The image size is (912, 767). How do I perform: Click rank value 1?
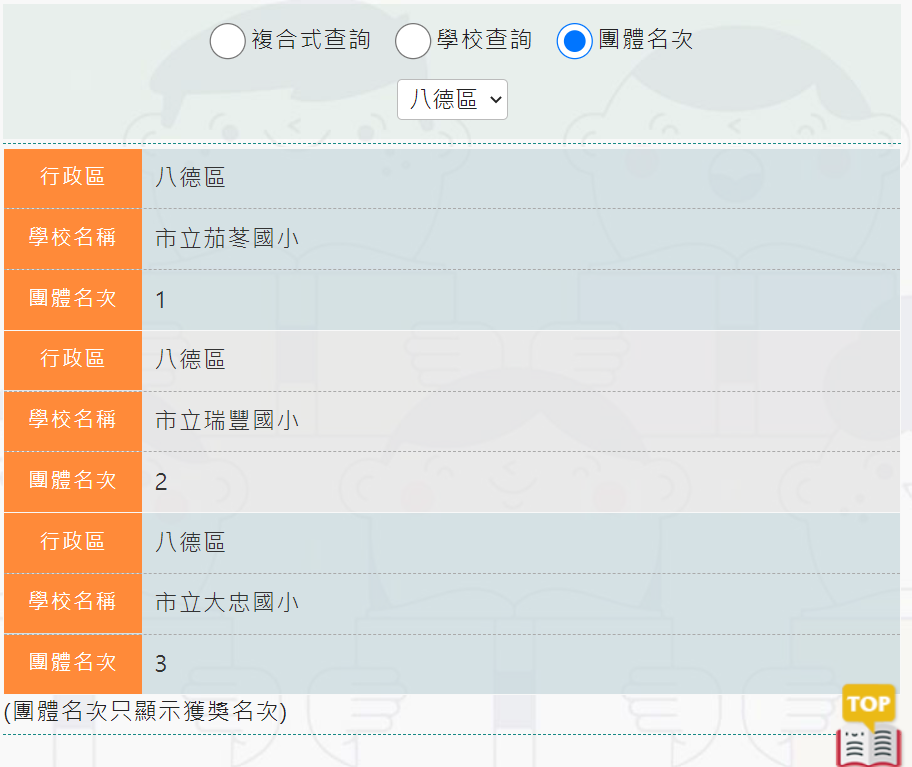click(x=161, y=300)
